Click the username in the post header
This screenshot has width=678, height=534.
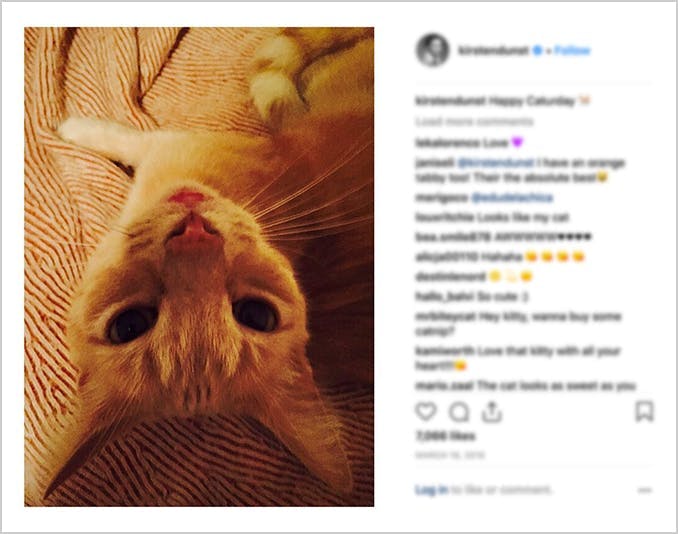click(494, 50)
